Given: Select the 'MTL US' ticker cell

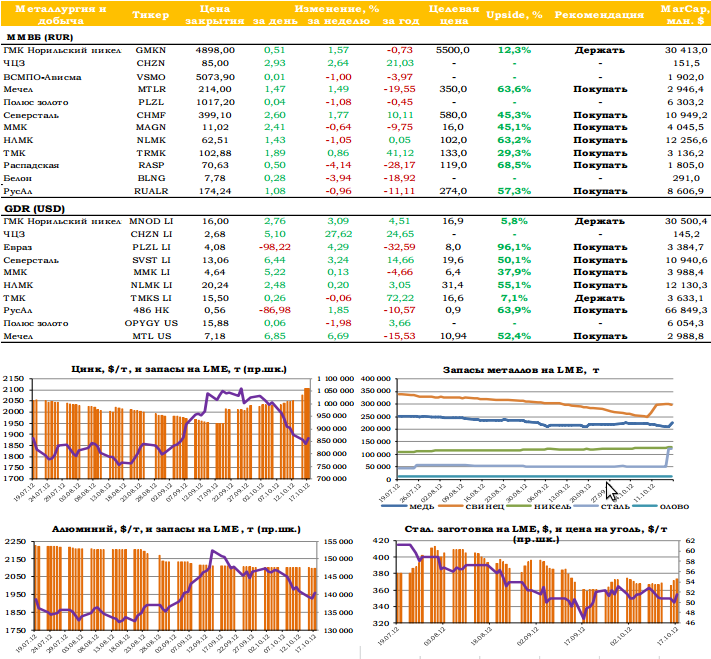Looking at the screenshot, I should tap(151, 337).
